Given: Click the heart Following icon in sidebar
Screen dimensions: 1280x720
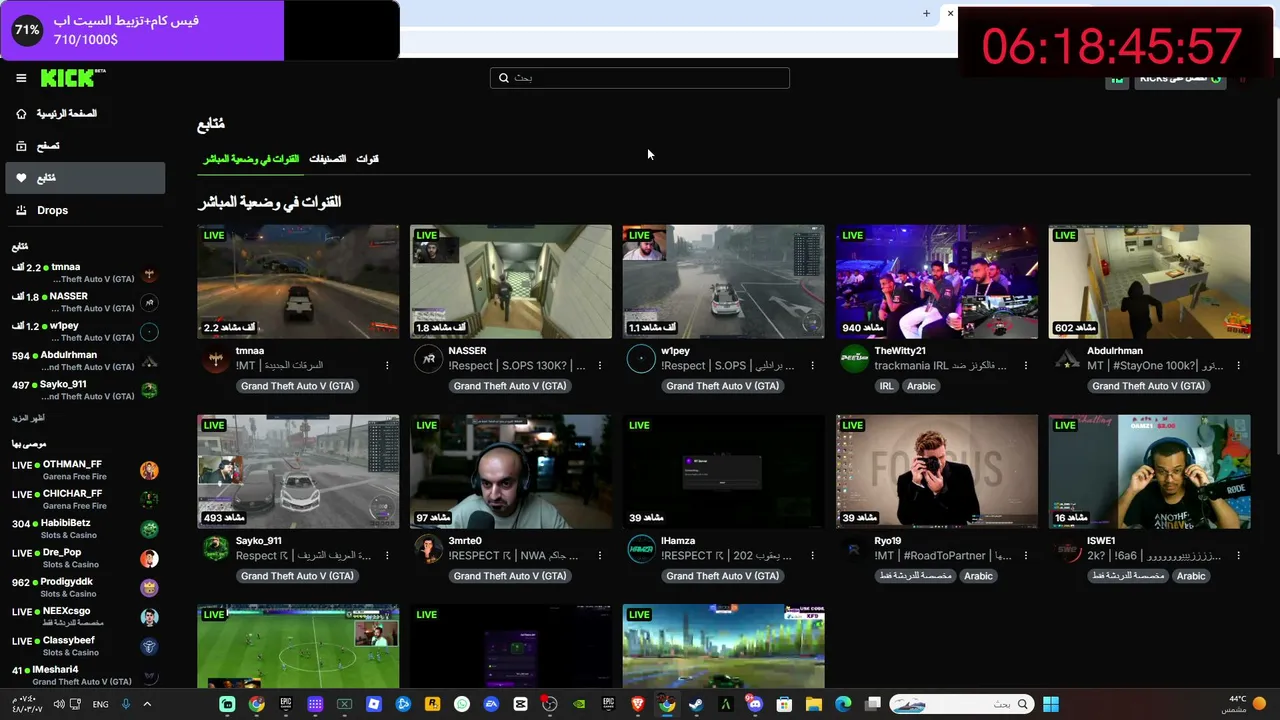Looking at the screenshot, I should (21, 178).
